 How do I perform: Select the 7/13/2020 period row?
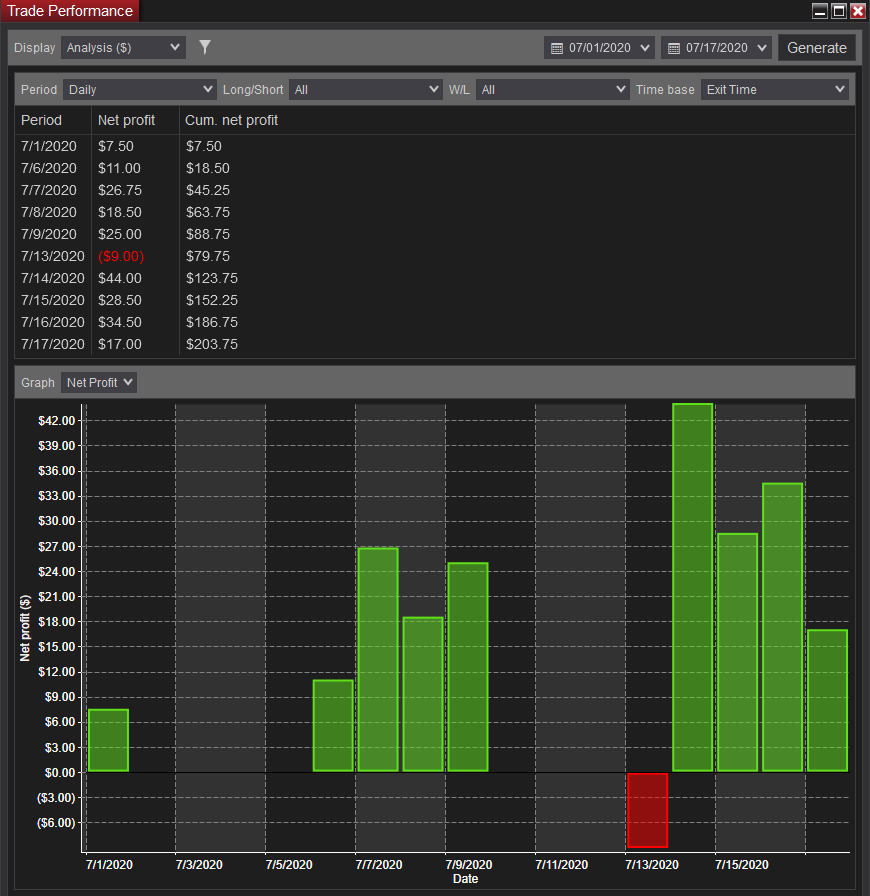pos(434,256)
